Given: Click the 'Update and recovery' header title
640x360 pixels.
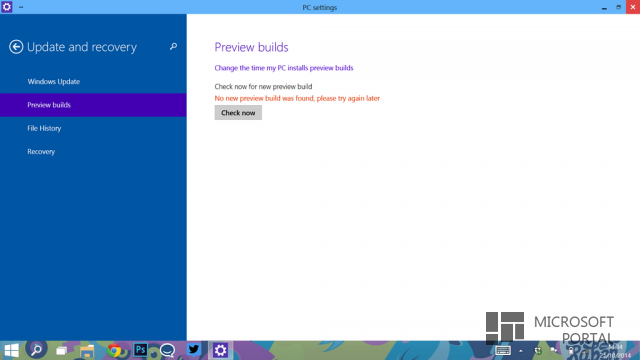Looking at the screenshot, I should coord(82,47).
